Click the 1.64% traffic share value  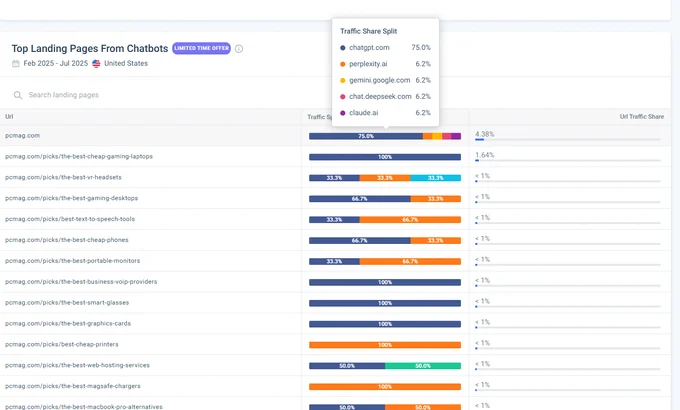coord(484,155)
